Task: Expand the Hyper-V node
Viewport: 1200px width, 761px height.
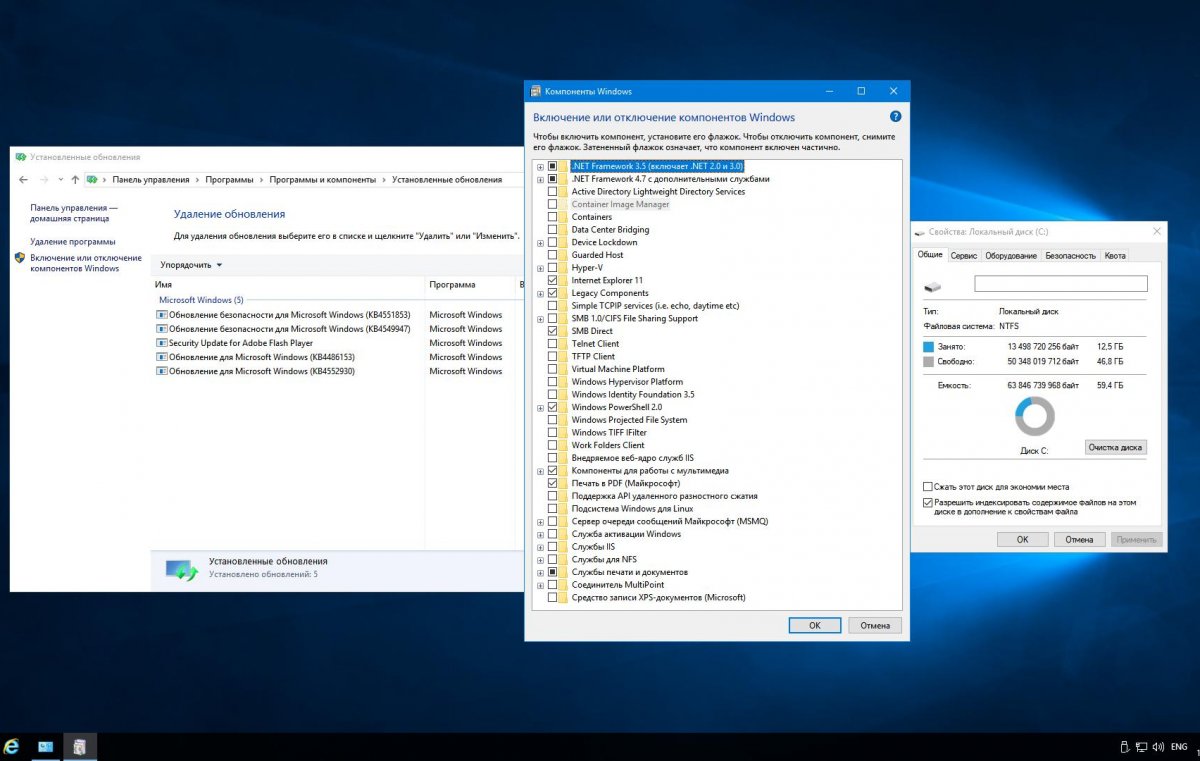Action: click(x=540, y=268)
